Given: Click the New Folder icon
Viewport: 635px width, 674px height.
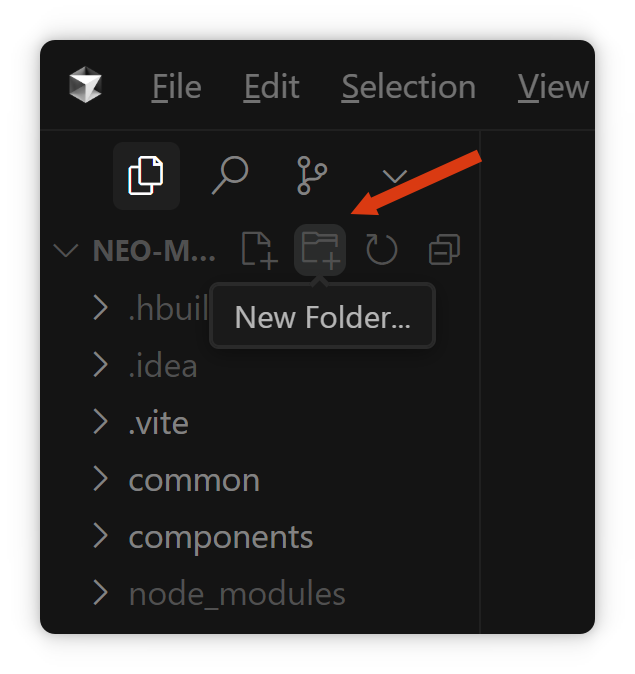Looking at the screenshot, I should (320, 250).
